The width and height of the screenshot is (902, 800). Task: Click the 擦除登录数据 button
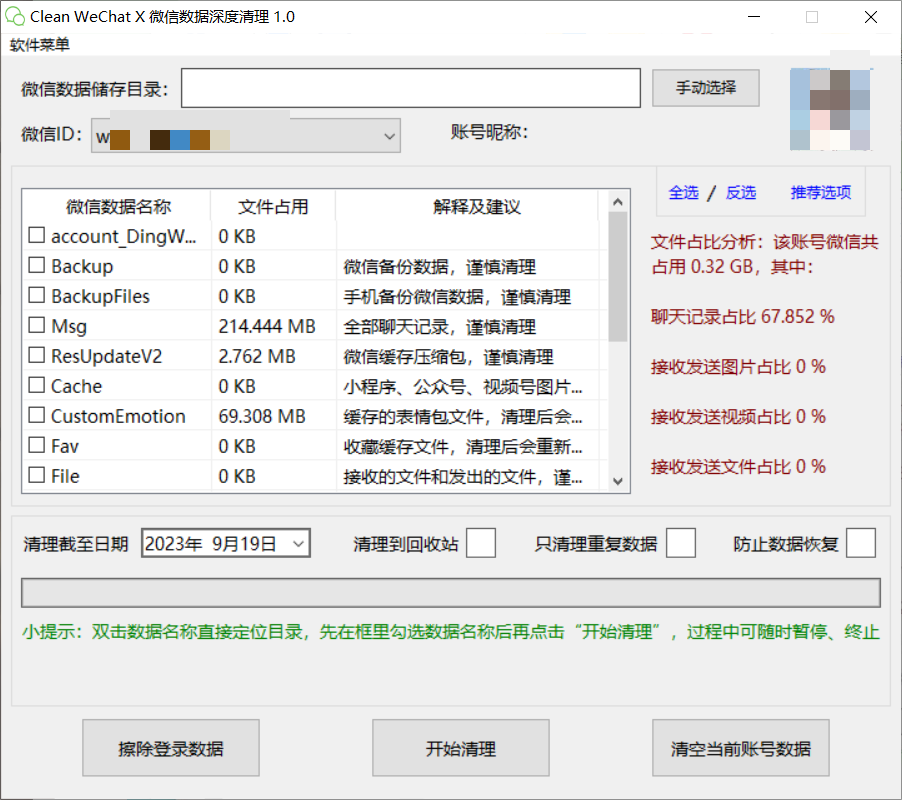pos(171,748)
